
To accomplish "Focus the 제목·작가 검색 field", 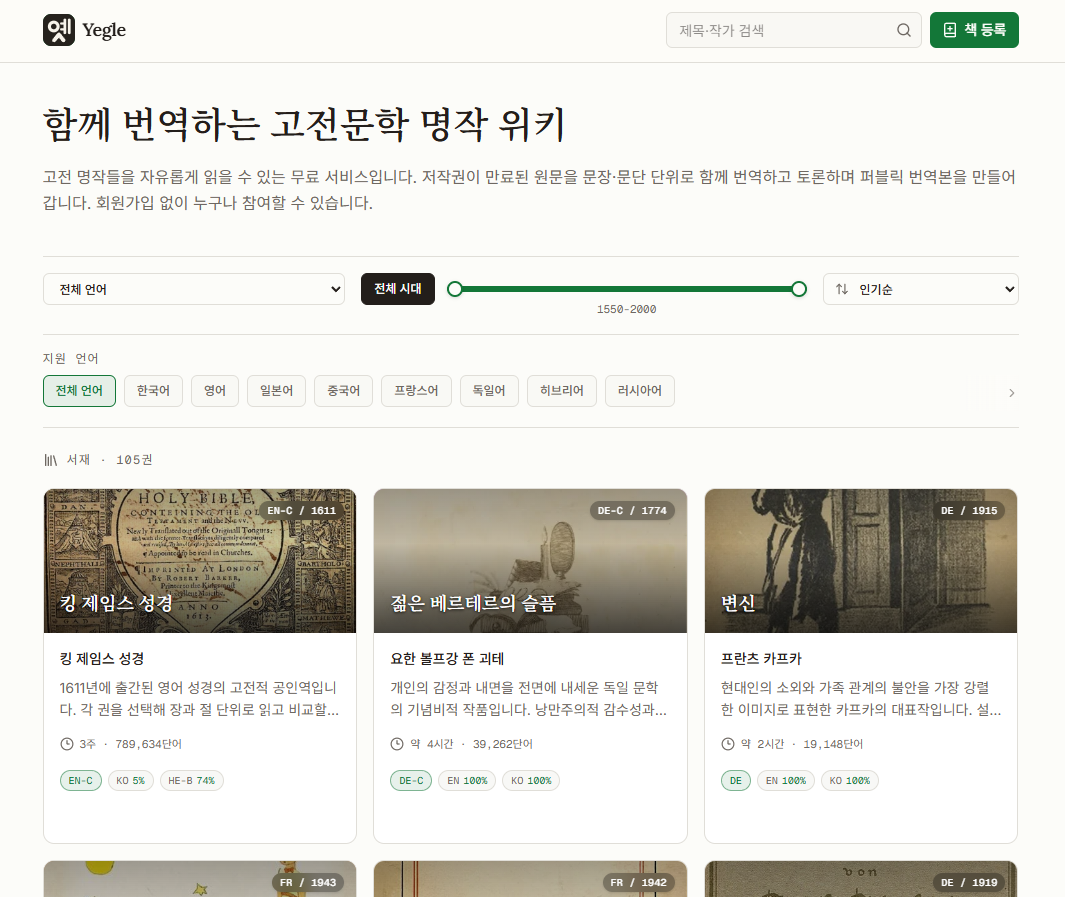I will point(793,30).
